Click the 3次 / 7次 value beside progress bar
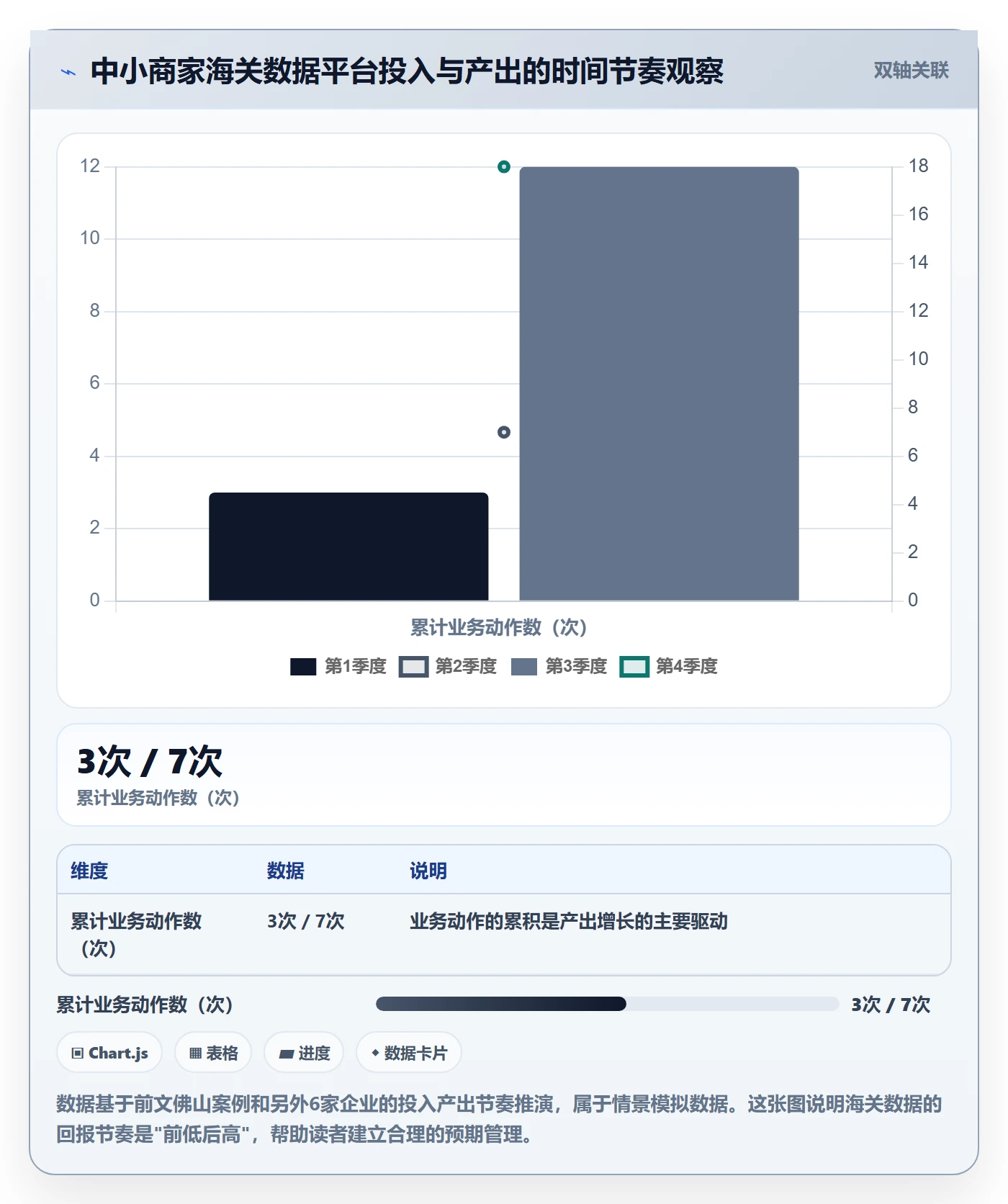 891,1005
